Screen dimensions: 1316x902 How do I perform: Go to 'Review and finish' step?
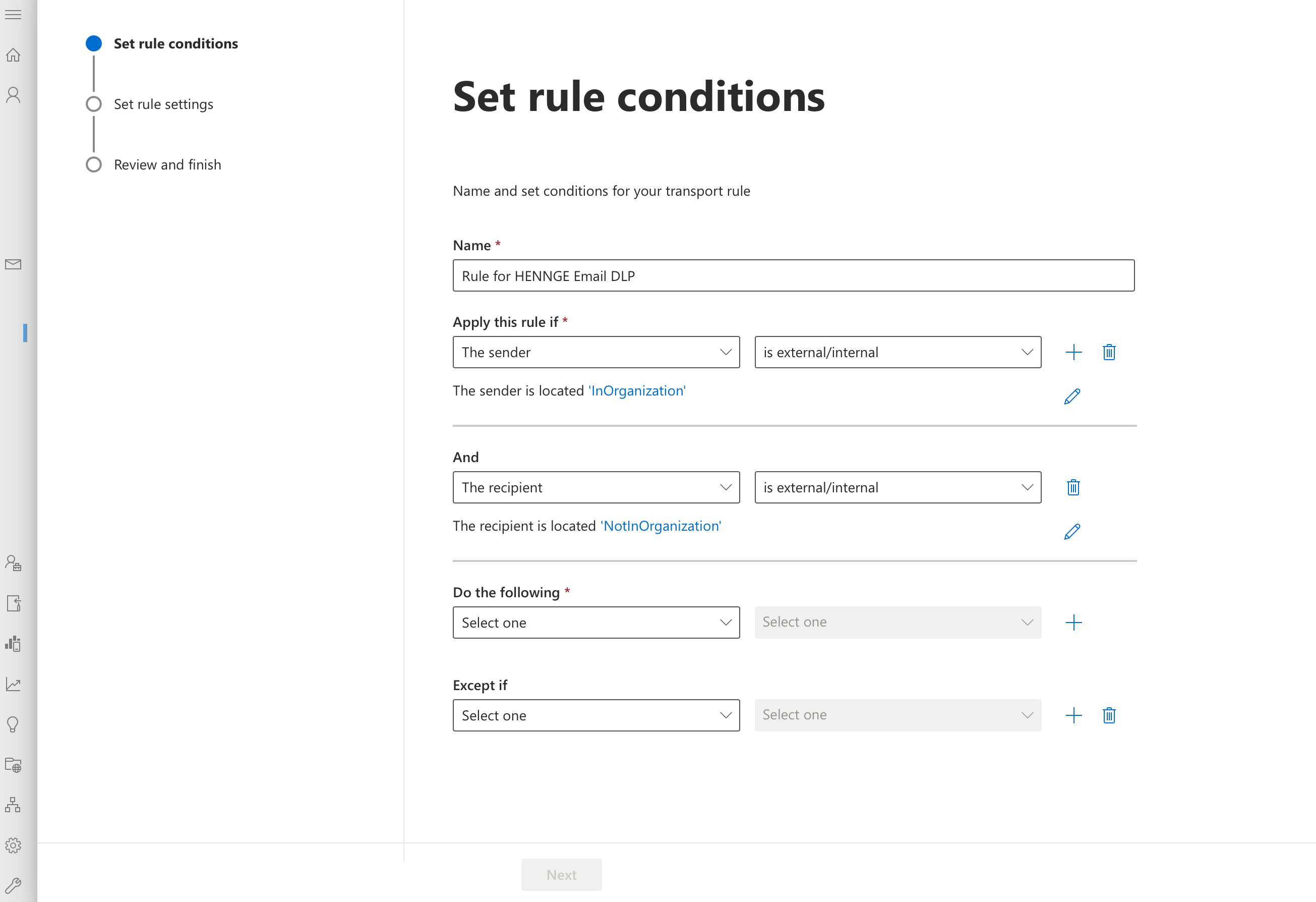coord(167,165)
